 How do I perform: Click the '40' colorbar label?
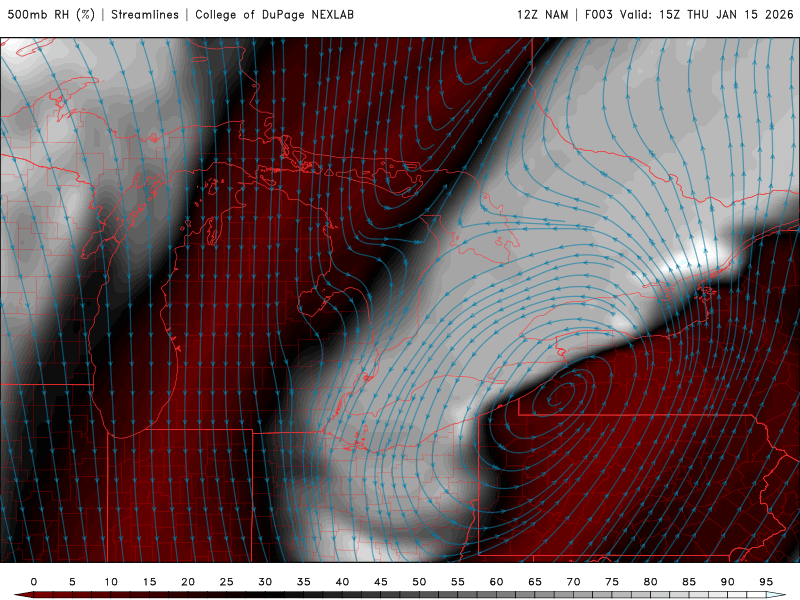342,582
